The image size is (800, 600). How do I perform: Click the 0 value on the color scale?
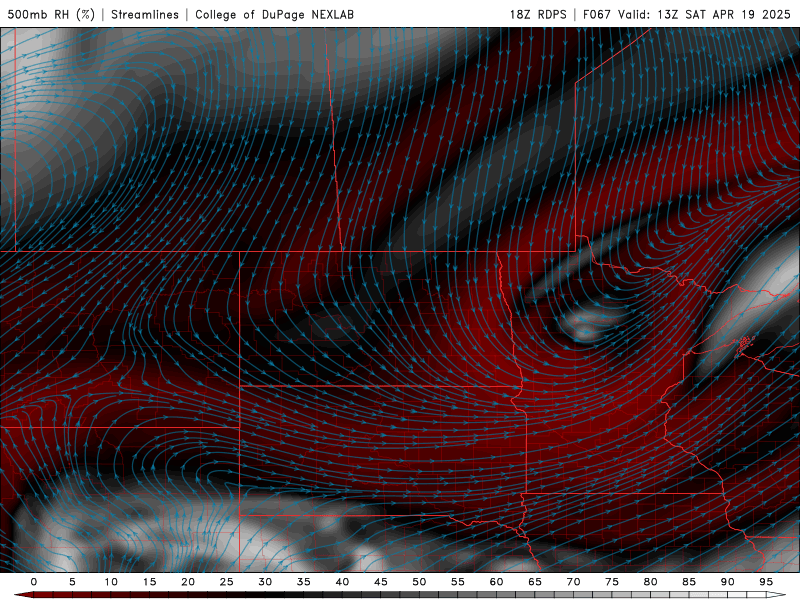[x=34, y=582]
